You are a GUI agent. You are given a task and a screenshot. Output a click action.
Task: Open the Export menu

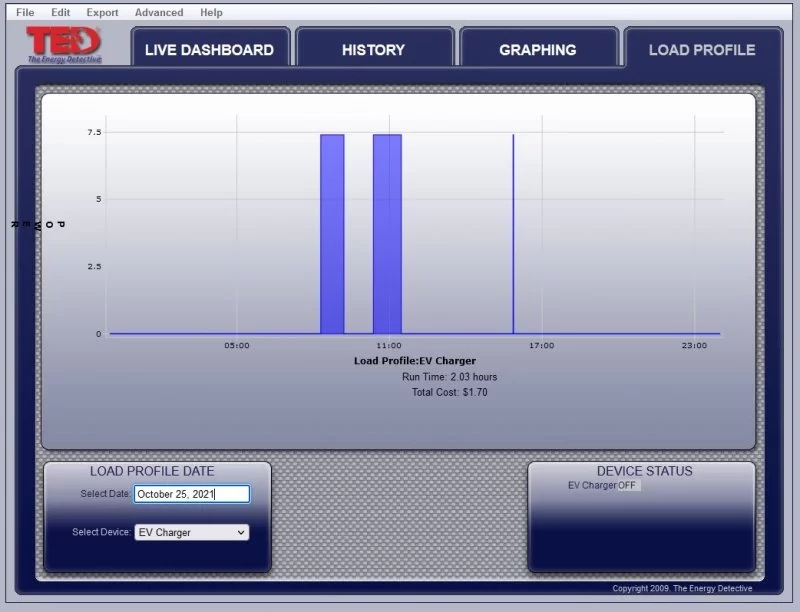pyautogui.click(x=102, y=13)
